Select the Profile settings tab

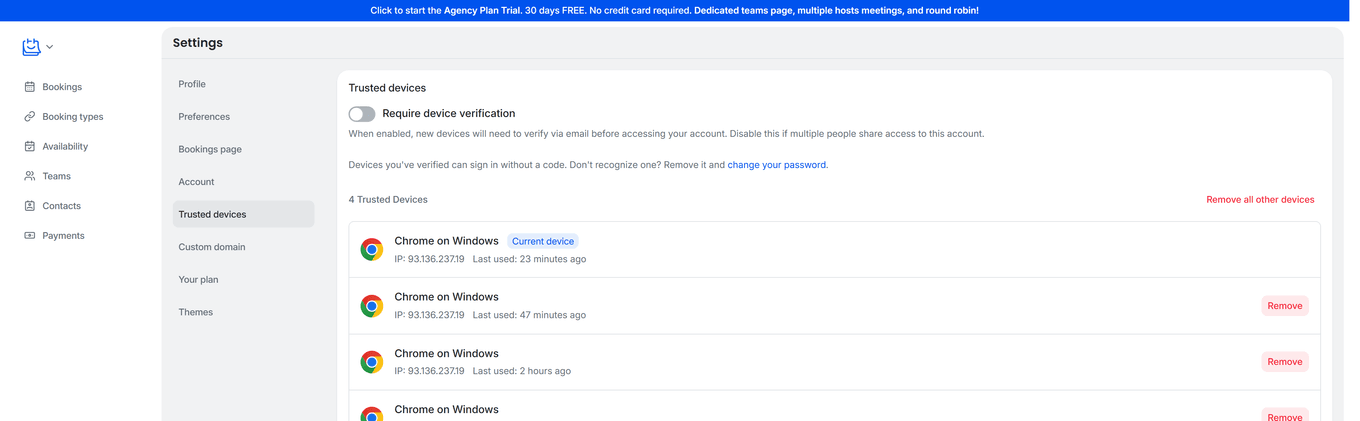click(243, 84)
